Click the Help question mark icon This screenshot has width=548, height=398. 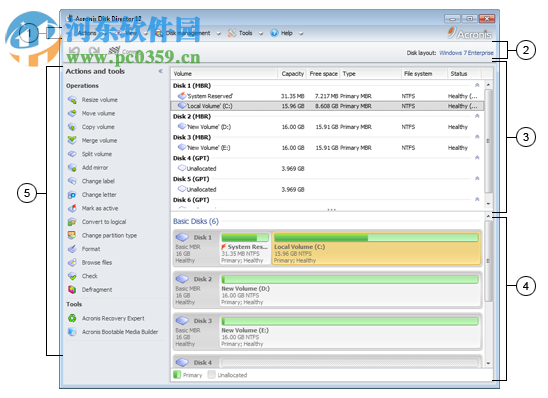[x=274, y=33]
